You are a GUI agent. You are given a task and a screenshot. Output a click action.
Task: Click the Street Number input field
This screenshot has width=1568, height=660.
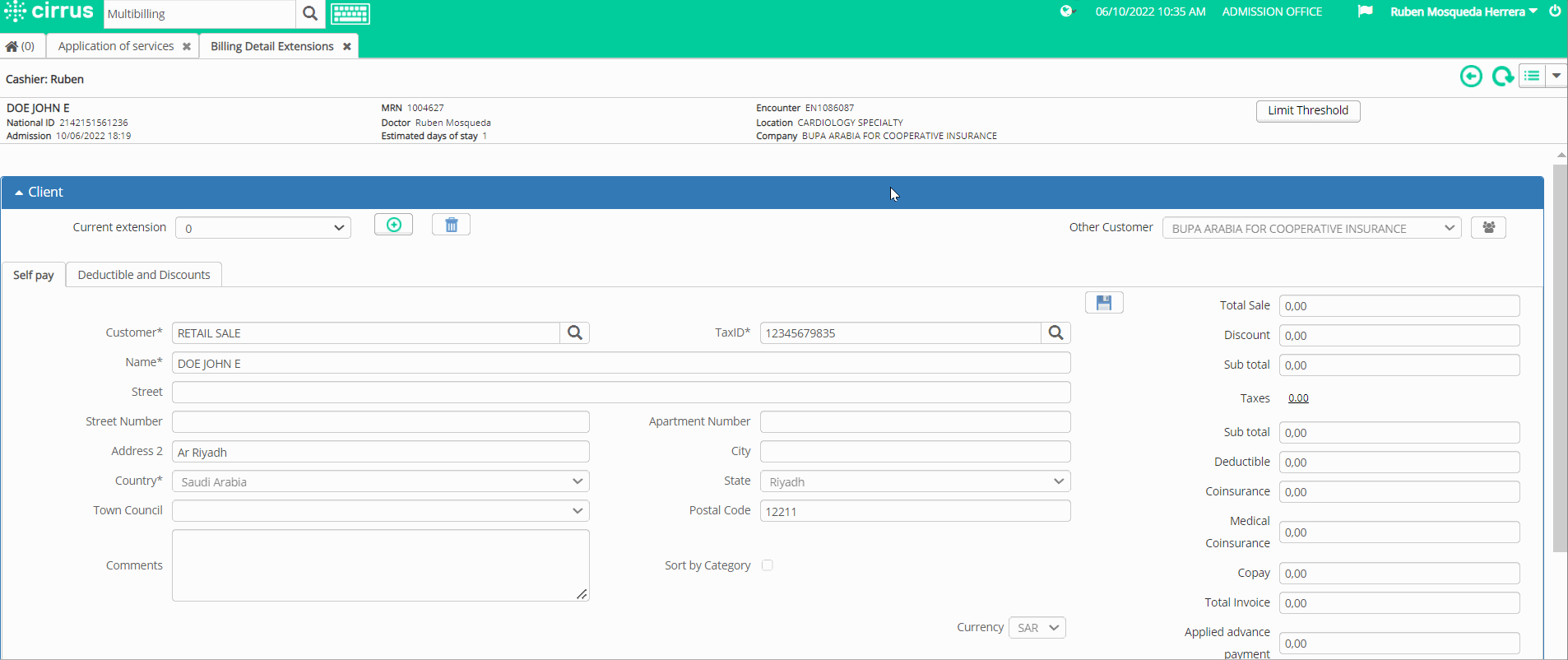click(381, 422)
